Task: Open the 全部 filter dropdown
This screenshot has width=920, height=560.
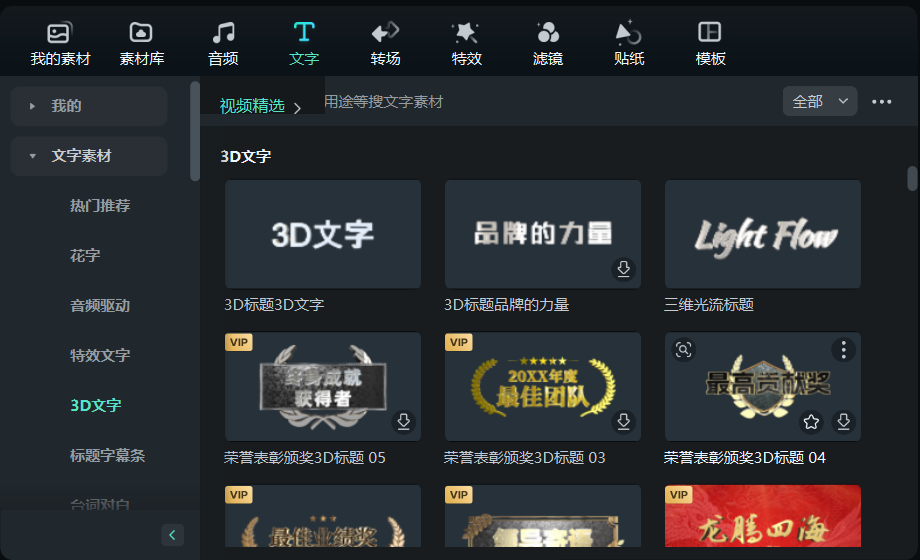Action: pos(820,102)
